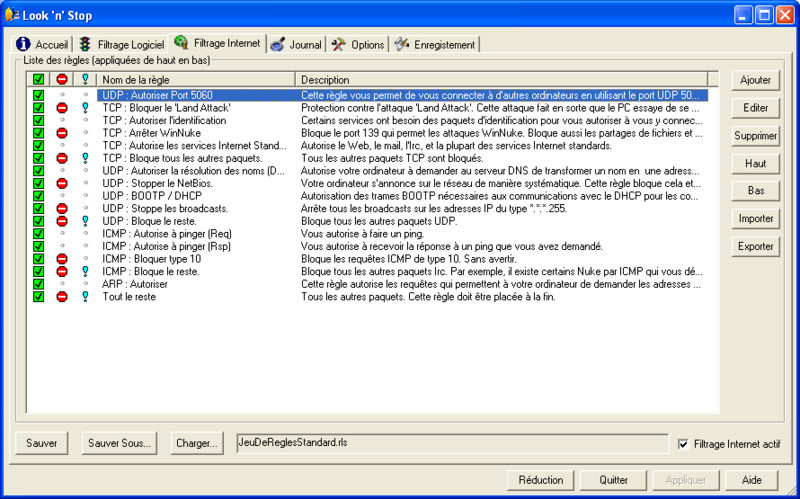Image resolution: width=800 pixels, height=499 pixels.
Task: Click the Charger... button
Action: tap(197, 443)
